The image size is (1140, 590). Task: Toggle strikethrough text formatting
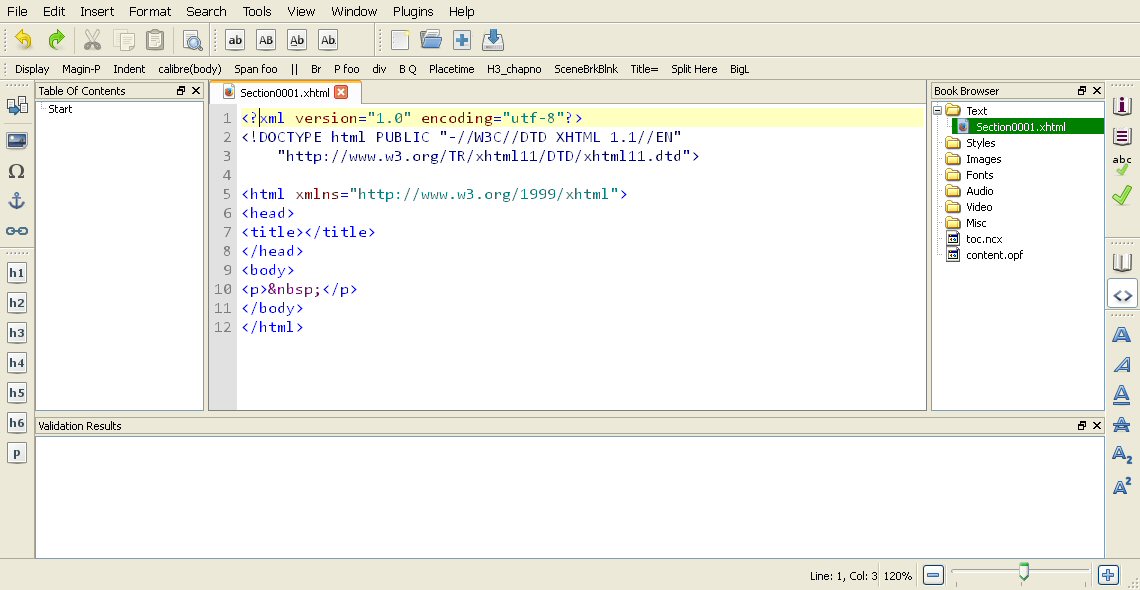click(1122, 424)
